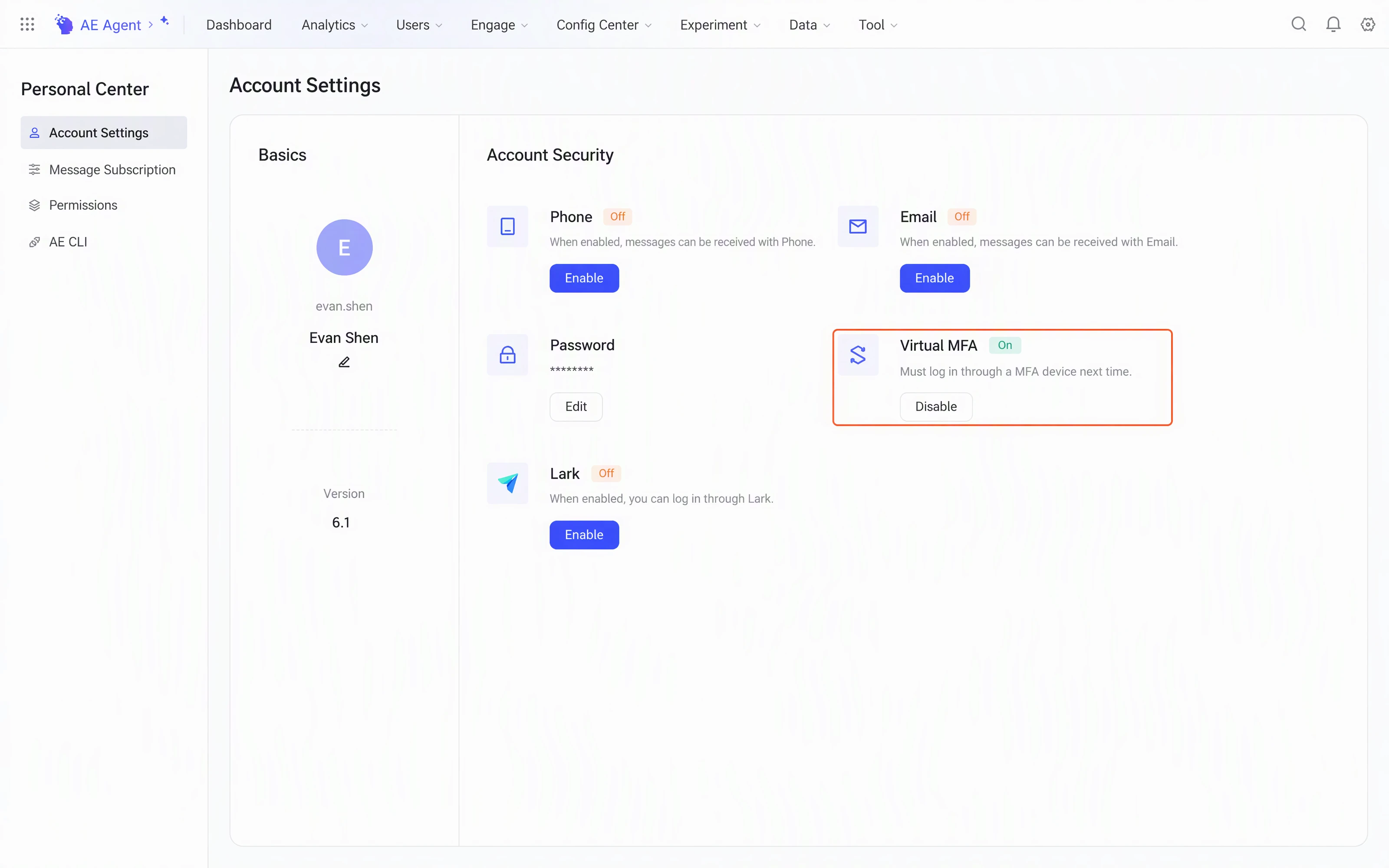The height and width of the screenshot is (868, 1389).
Task: Click the AE Agent breadcrumb link
Action: 110,25
